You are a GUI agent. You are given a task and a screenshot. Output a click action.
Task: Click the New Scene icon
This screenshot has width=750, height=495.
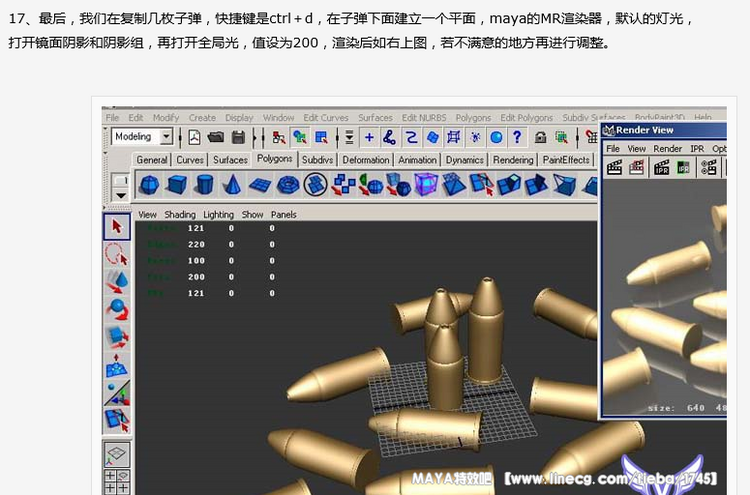[194, 138]
